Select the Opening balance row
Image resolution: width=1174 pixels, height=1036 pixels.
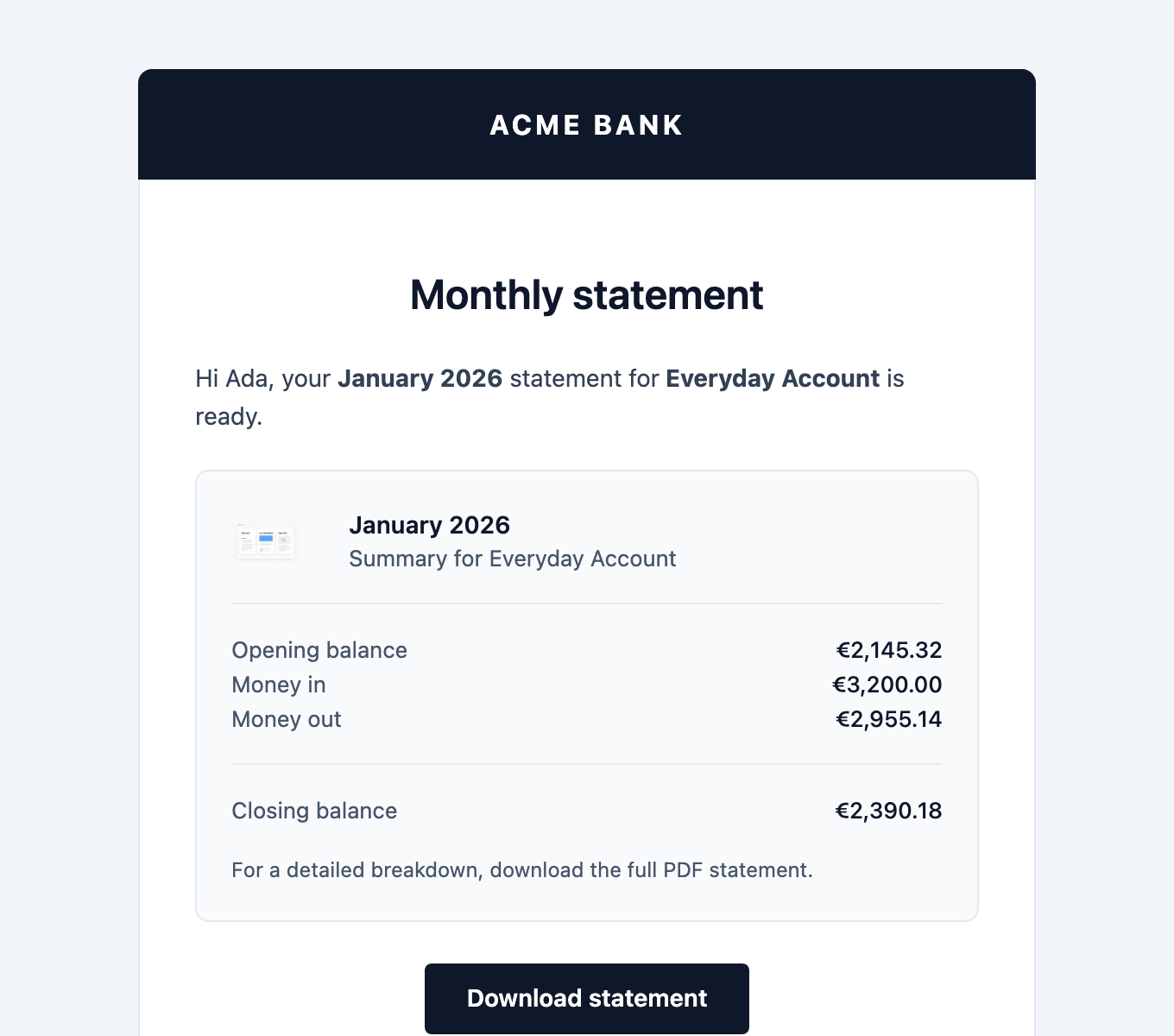tap(587, 650)
